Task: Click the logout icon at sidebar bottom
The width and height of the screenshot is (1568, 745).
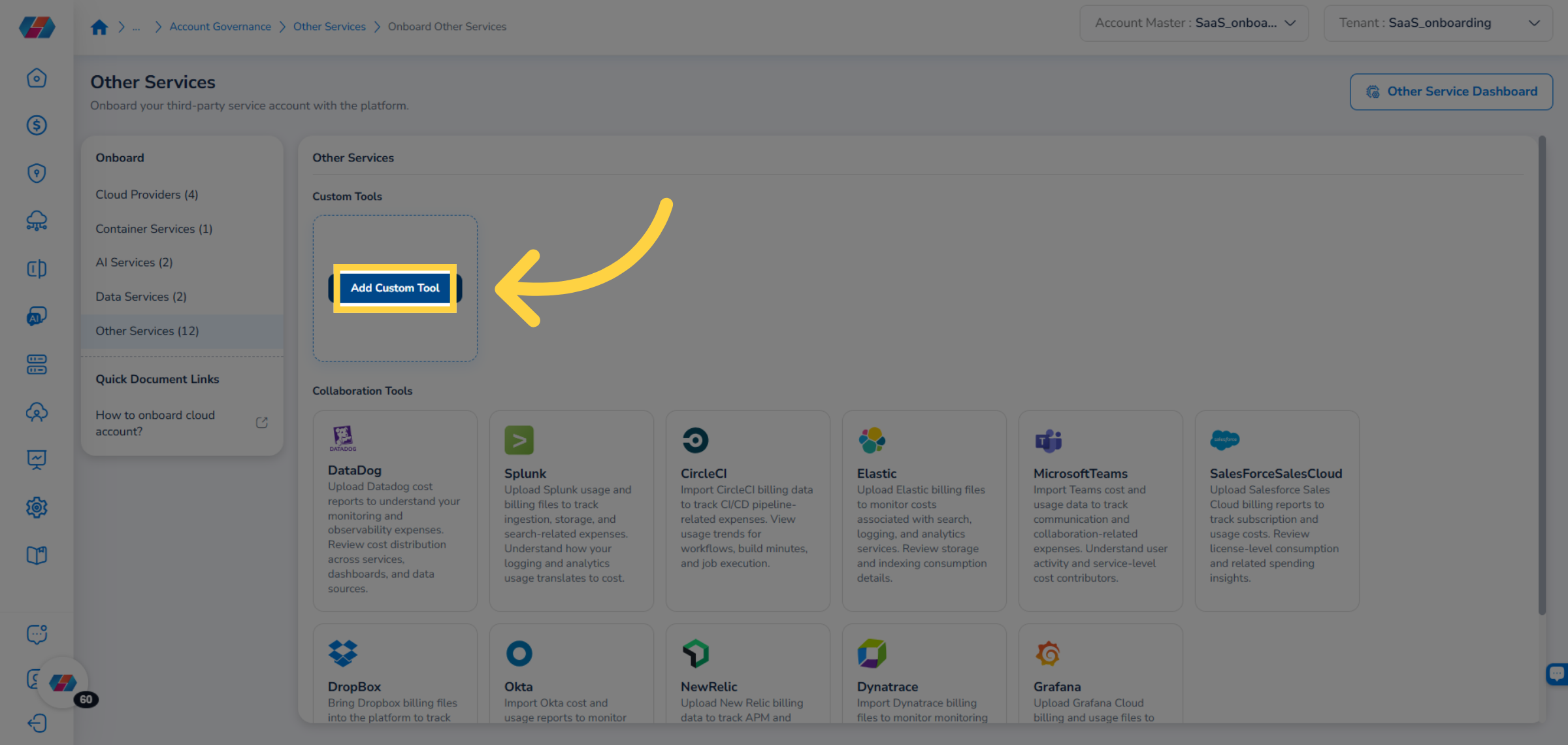Action: (x=37, y=723)
